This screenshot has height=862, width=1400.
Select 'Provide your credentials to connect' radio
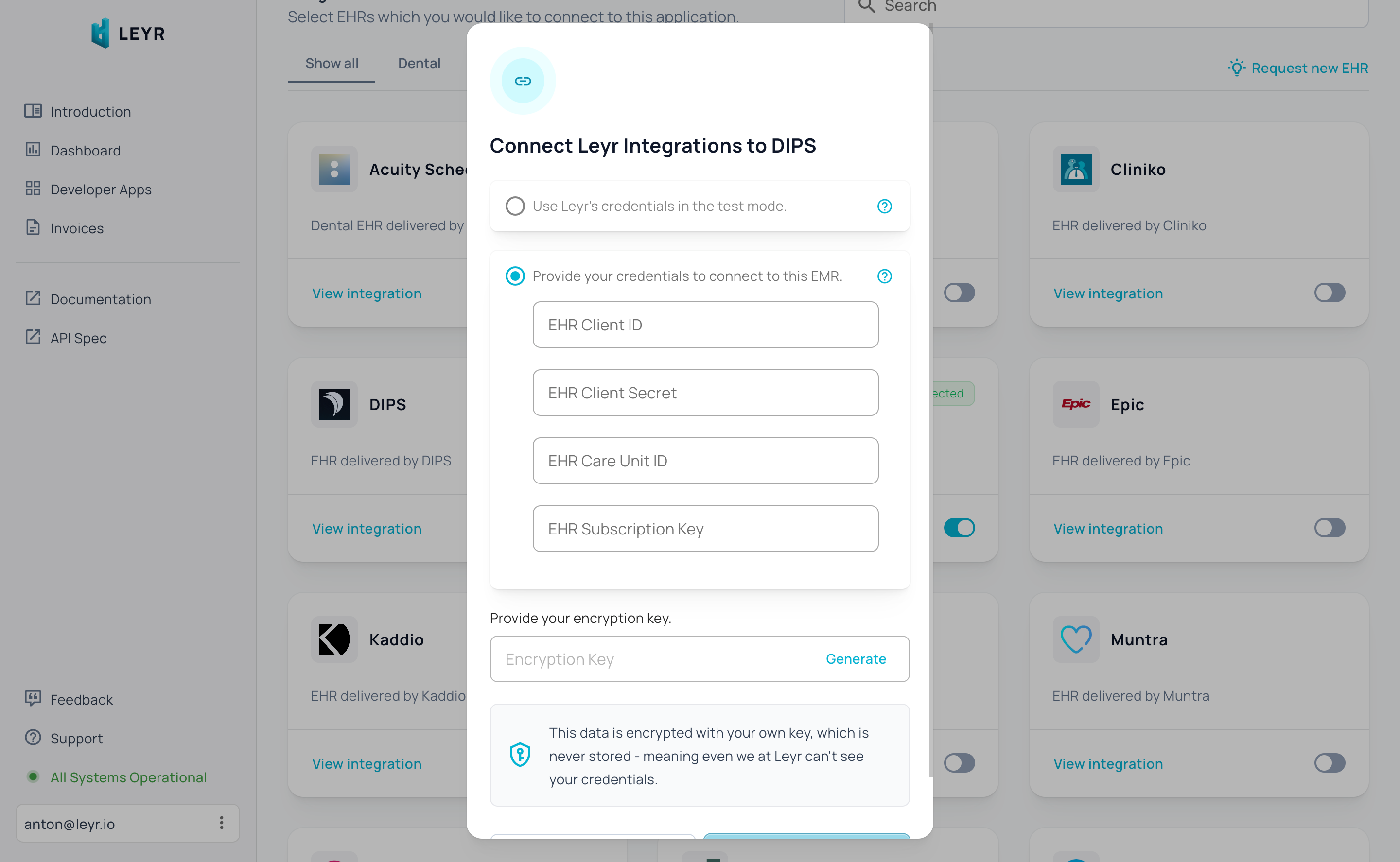point(516,275)
